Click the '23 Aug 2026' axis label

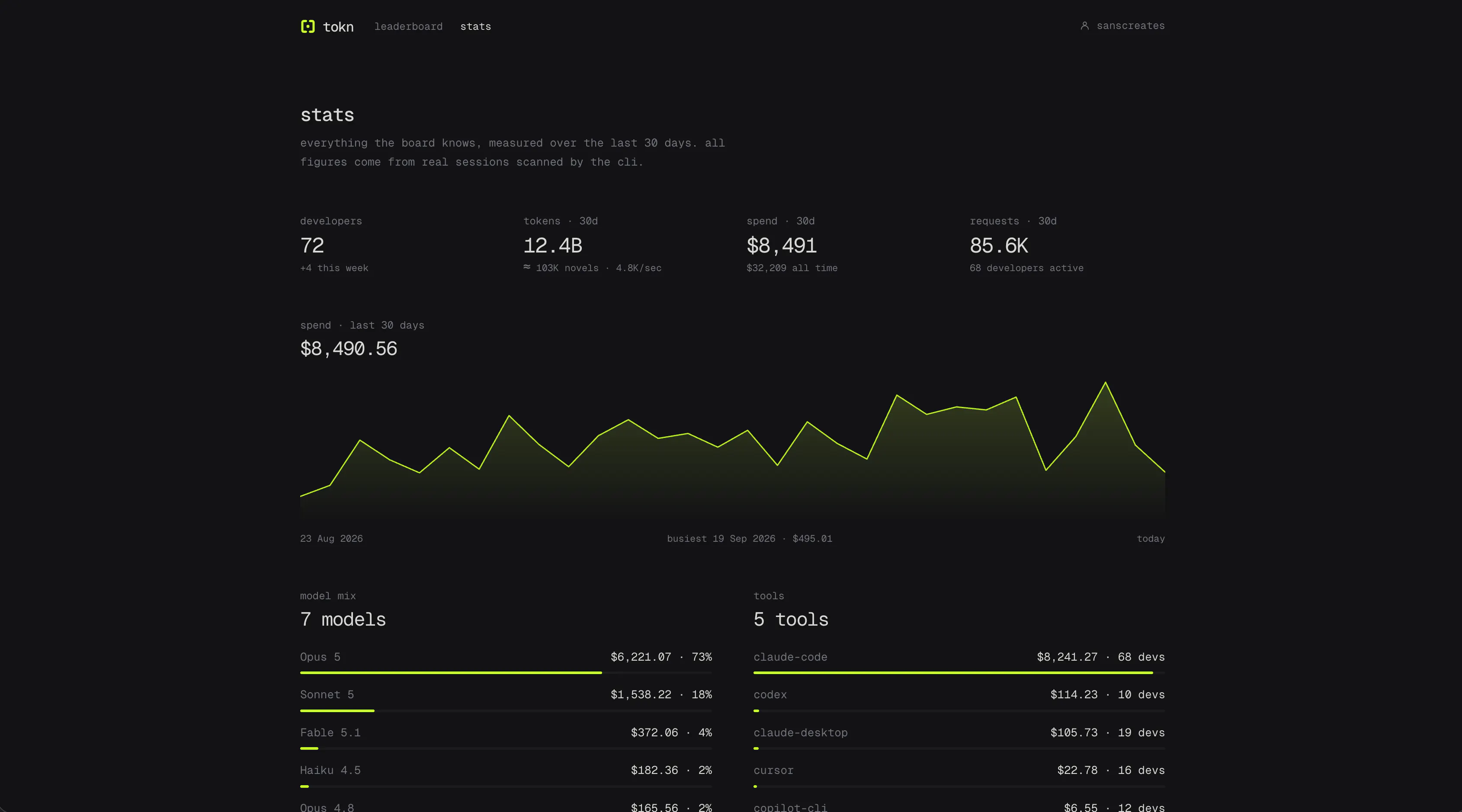[x=331, y=538]
